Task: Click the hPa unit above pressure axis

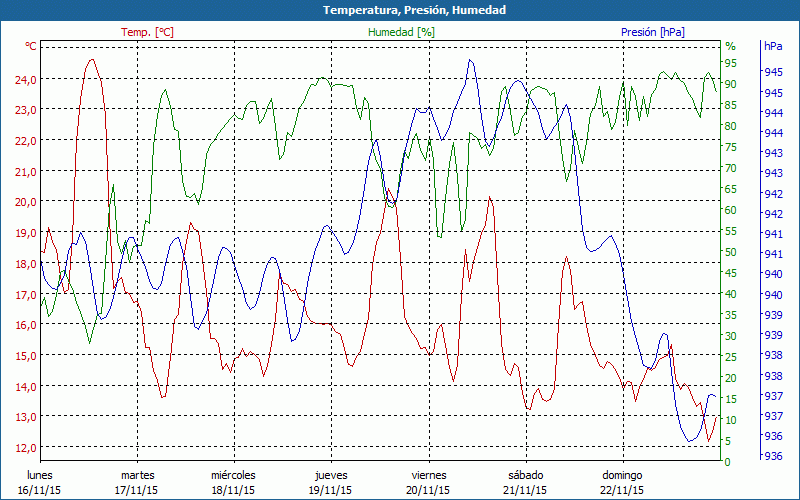Action: 773,46
